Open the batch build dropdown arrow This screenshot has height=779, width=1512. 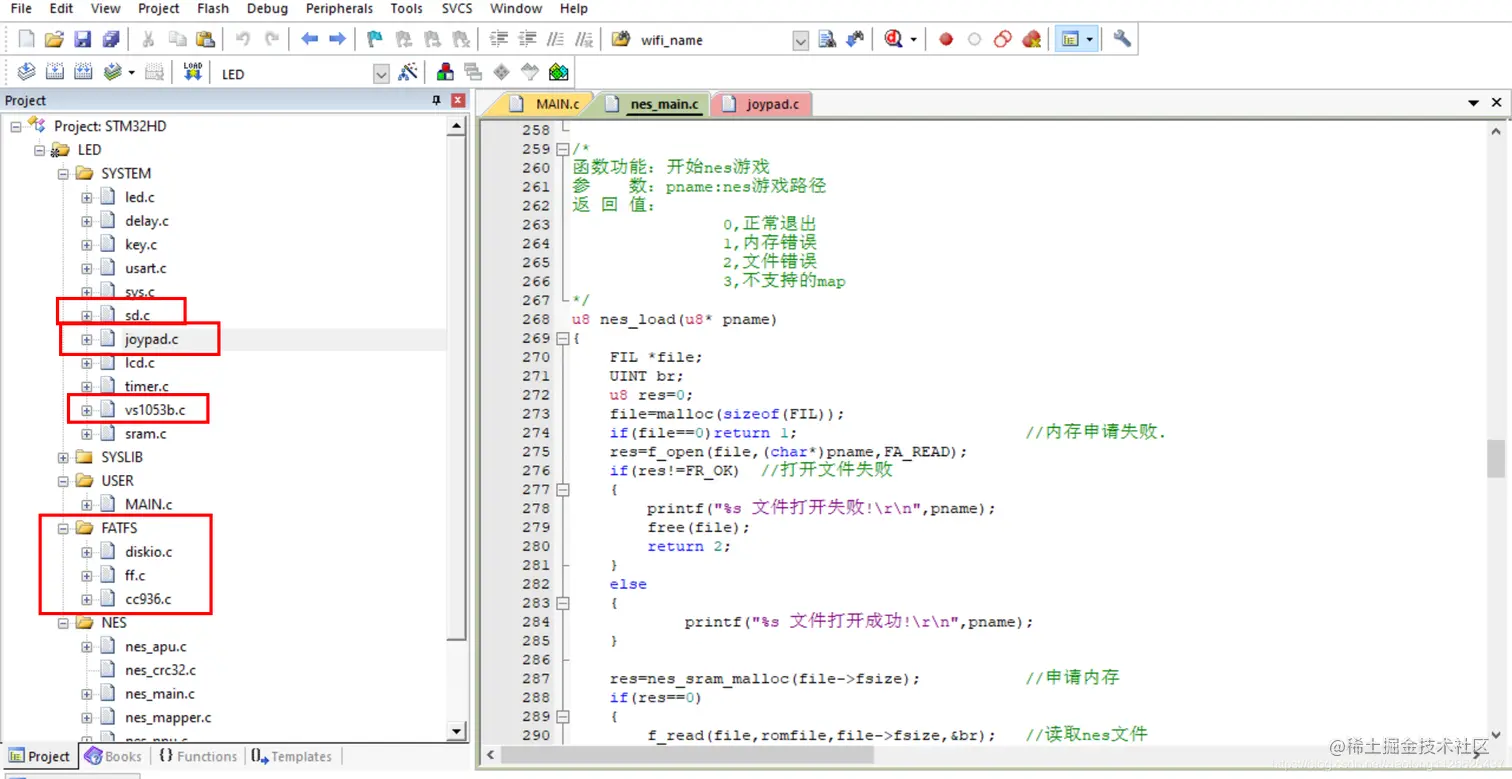pos(131,72)
